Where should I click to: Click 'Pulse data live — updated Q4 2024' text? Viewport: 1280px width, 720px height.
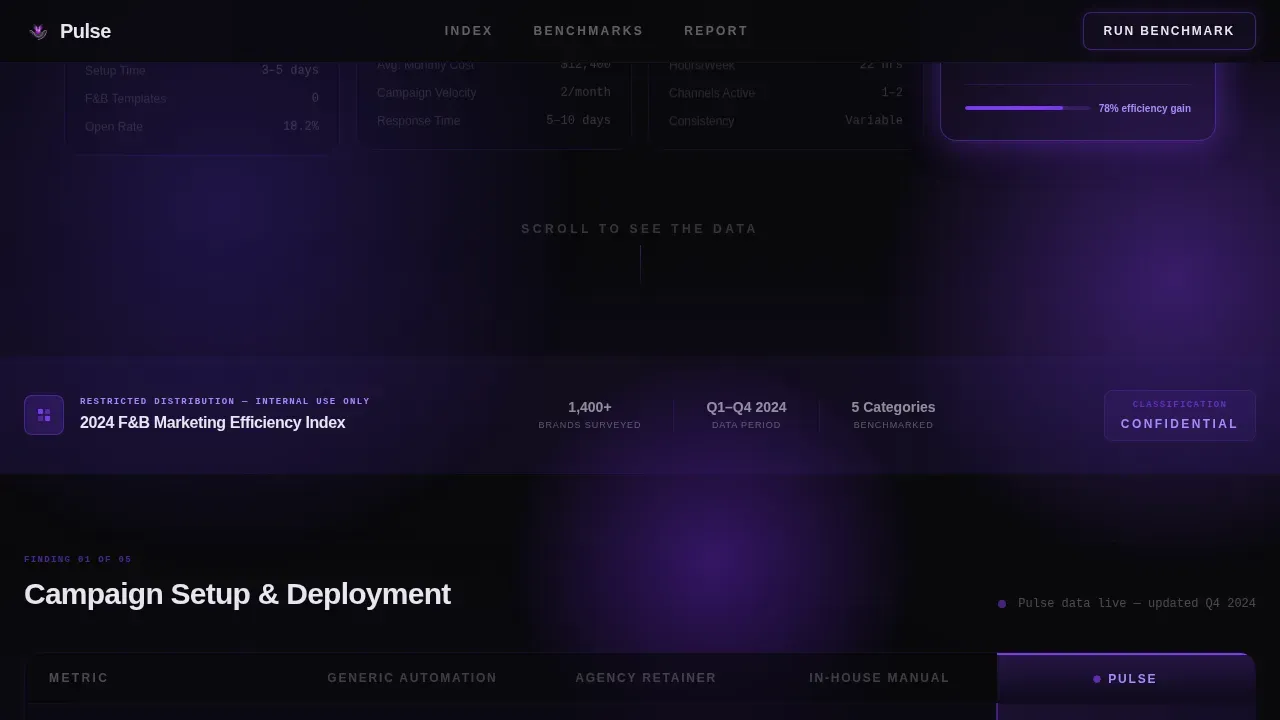click(x=1137, y=604)
